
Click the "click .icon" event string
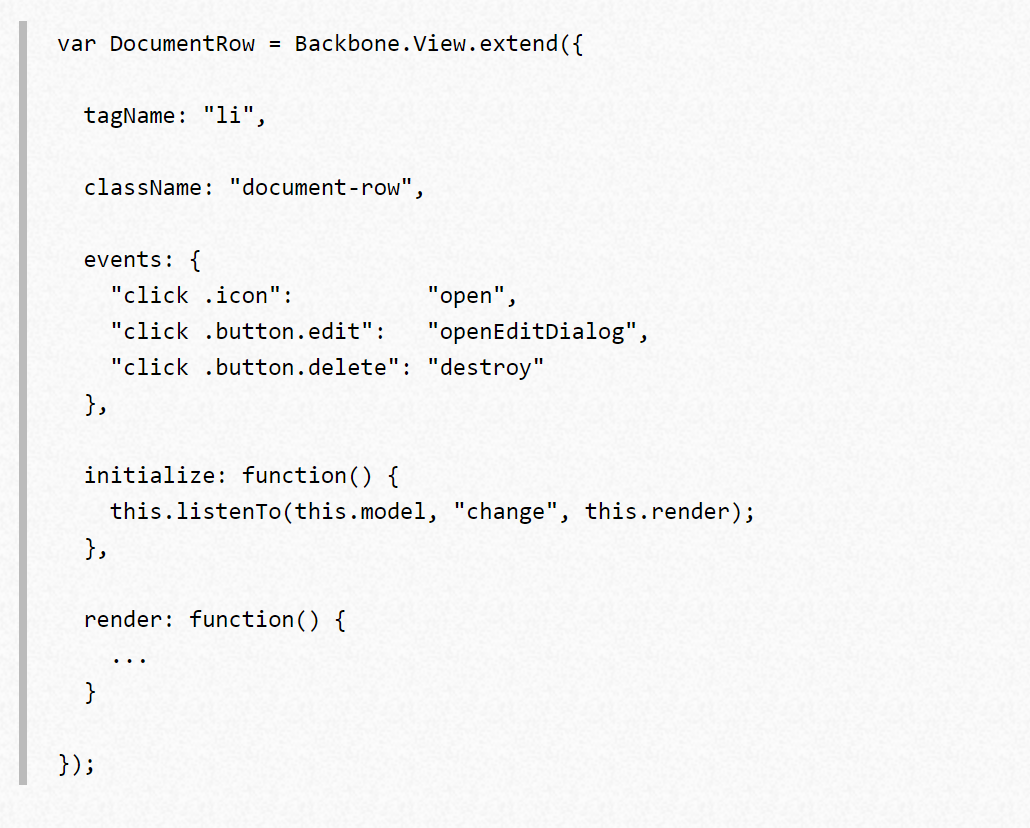[x=195, y=296]
